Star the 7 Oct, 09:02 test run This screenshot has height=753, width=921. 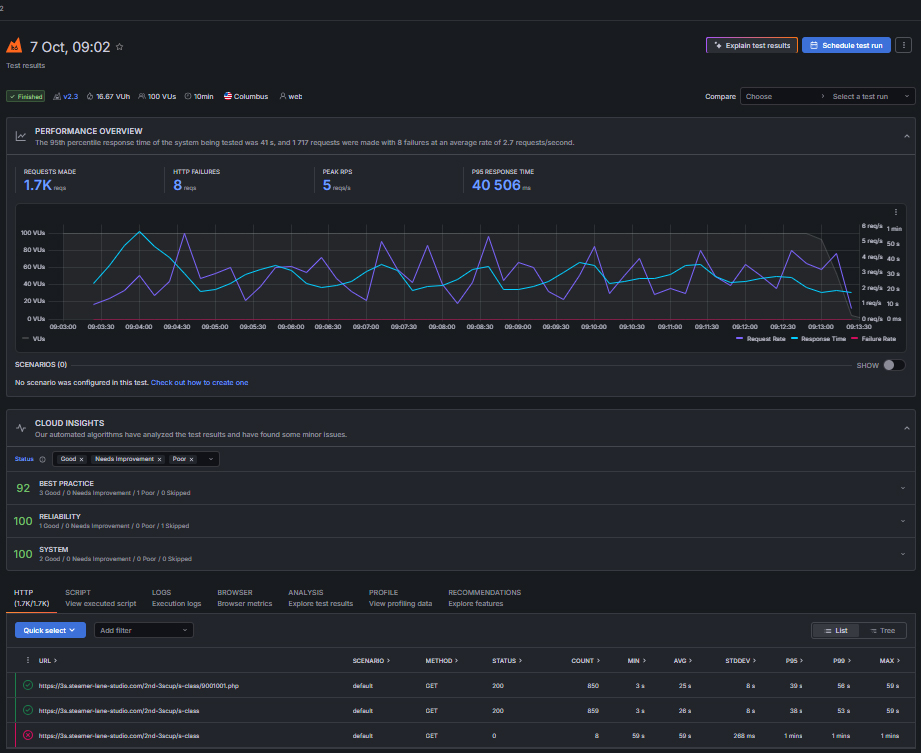(x=120, y=47)
